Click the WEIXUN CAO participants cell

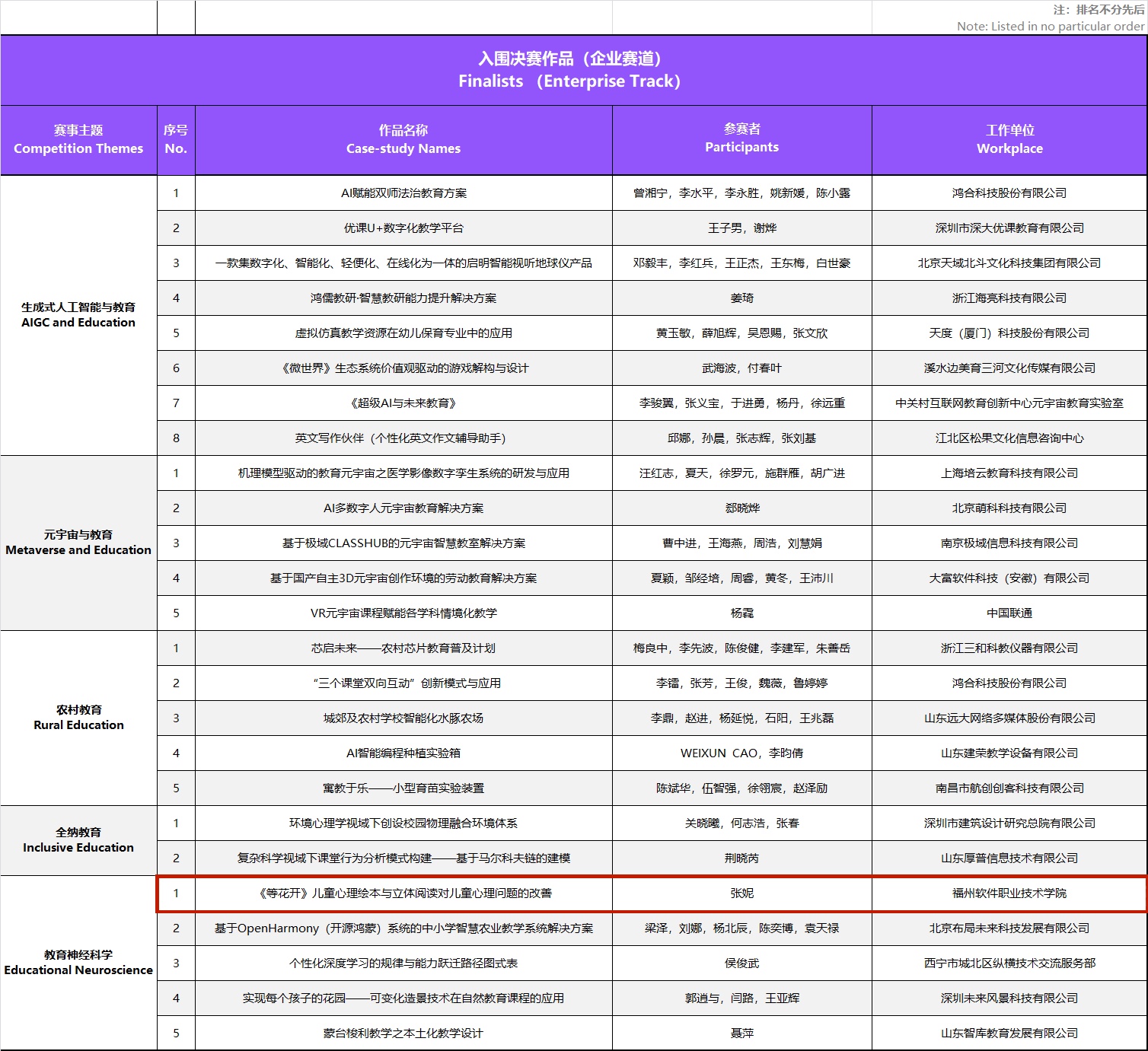pyautogui.click(x=741, y=753)
